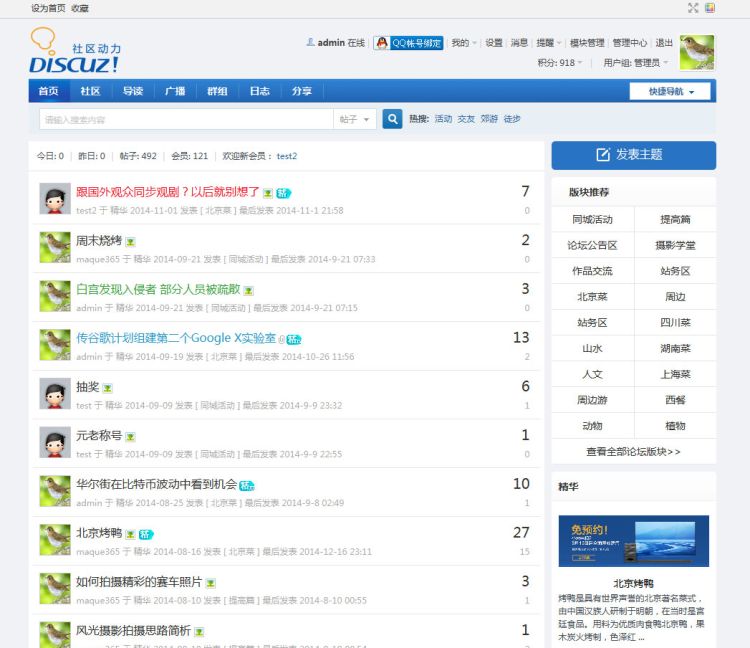Go to the 首页 nav tab
The height and width of the screenshot is (648, 750).
pyautogui.click(x=49, y=91)
